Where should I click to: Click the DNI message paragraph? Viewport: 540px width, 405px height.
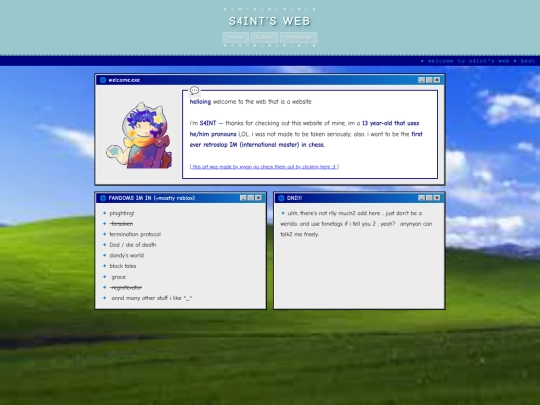(x=356, y=224)
